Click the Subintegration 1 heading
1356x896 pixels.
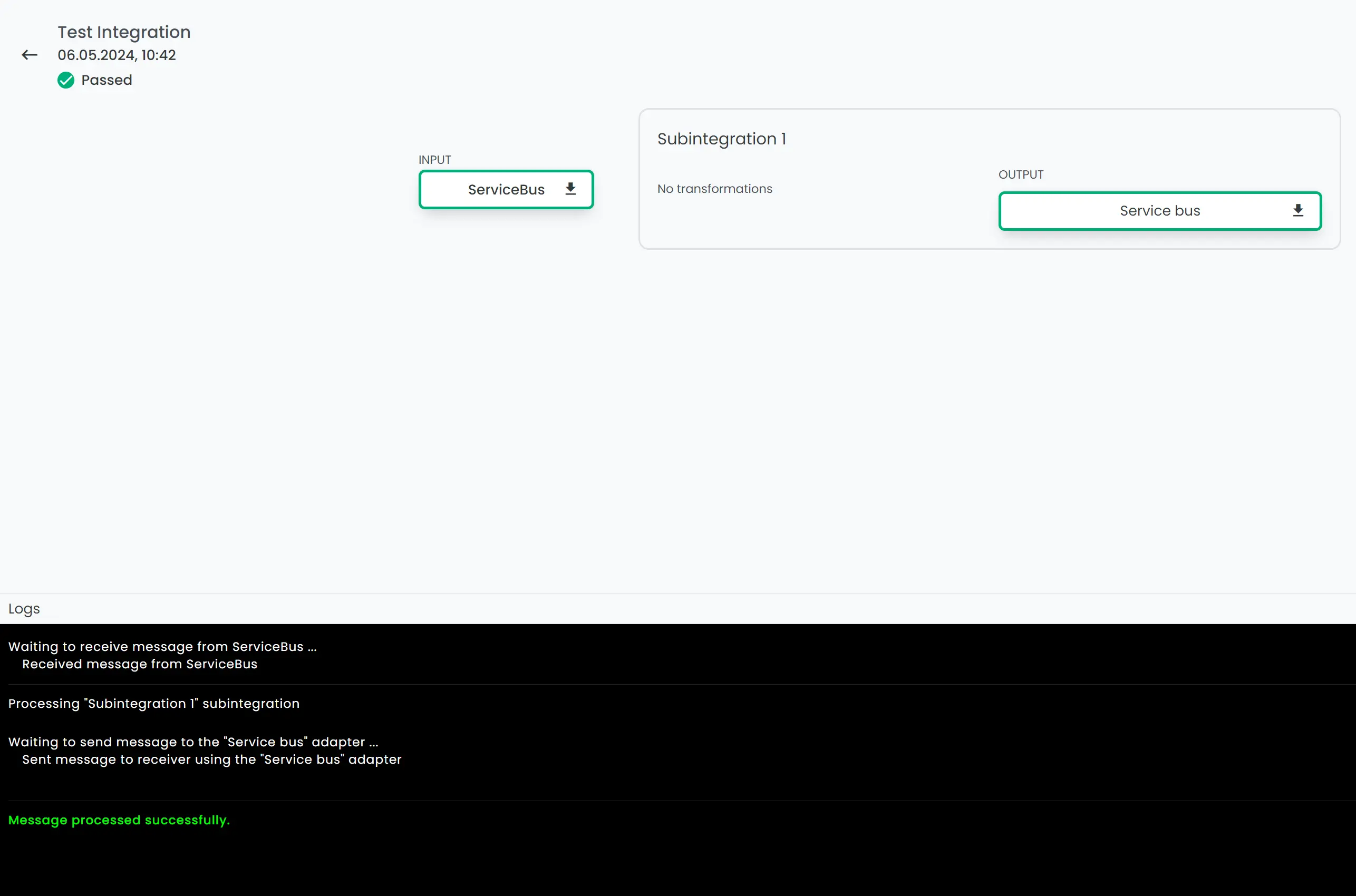pos(722,139)
